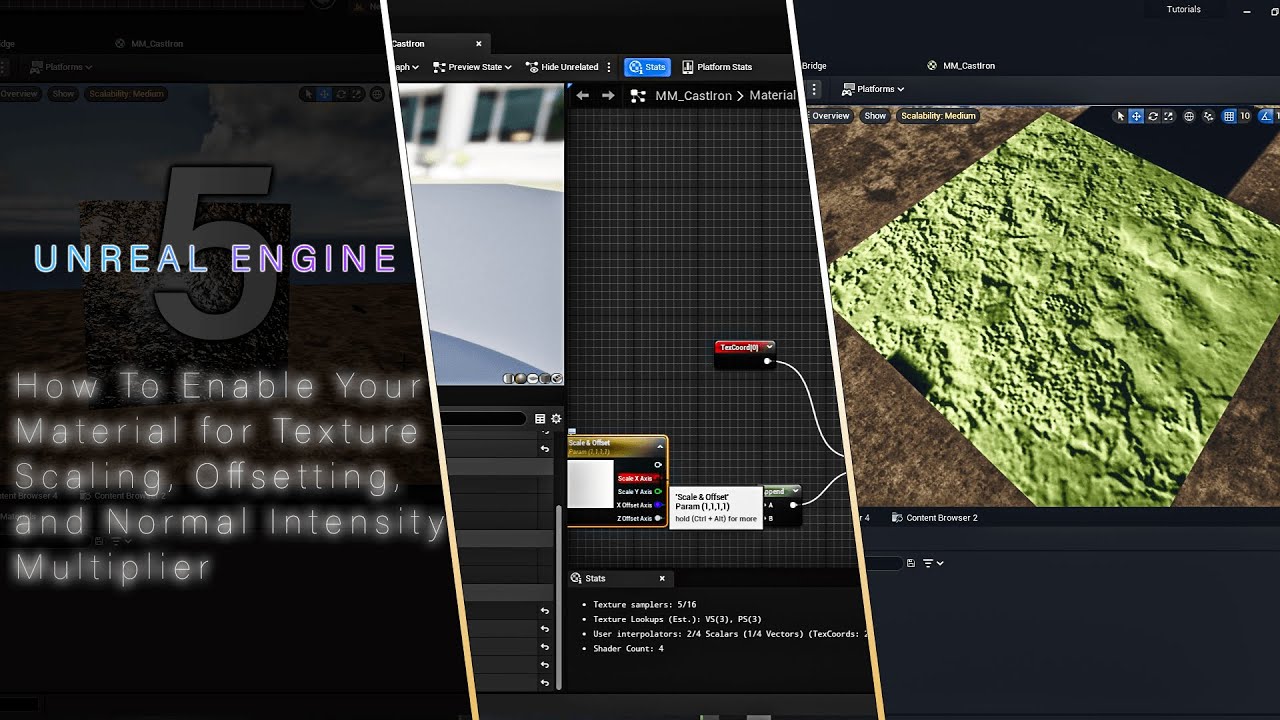Open the Tutorials button
The width and height of the screenshot is (1280, 720).
[1184, 10]
